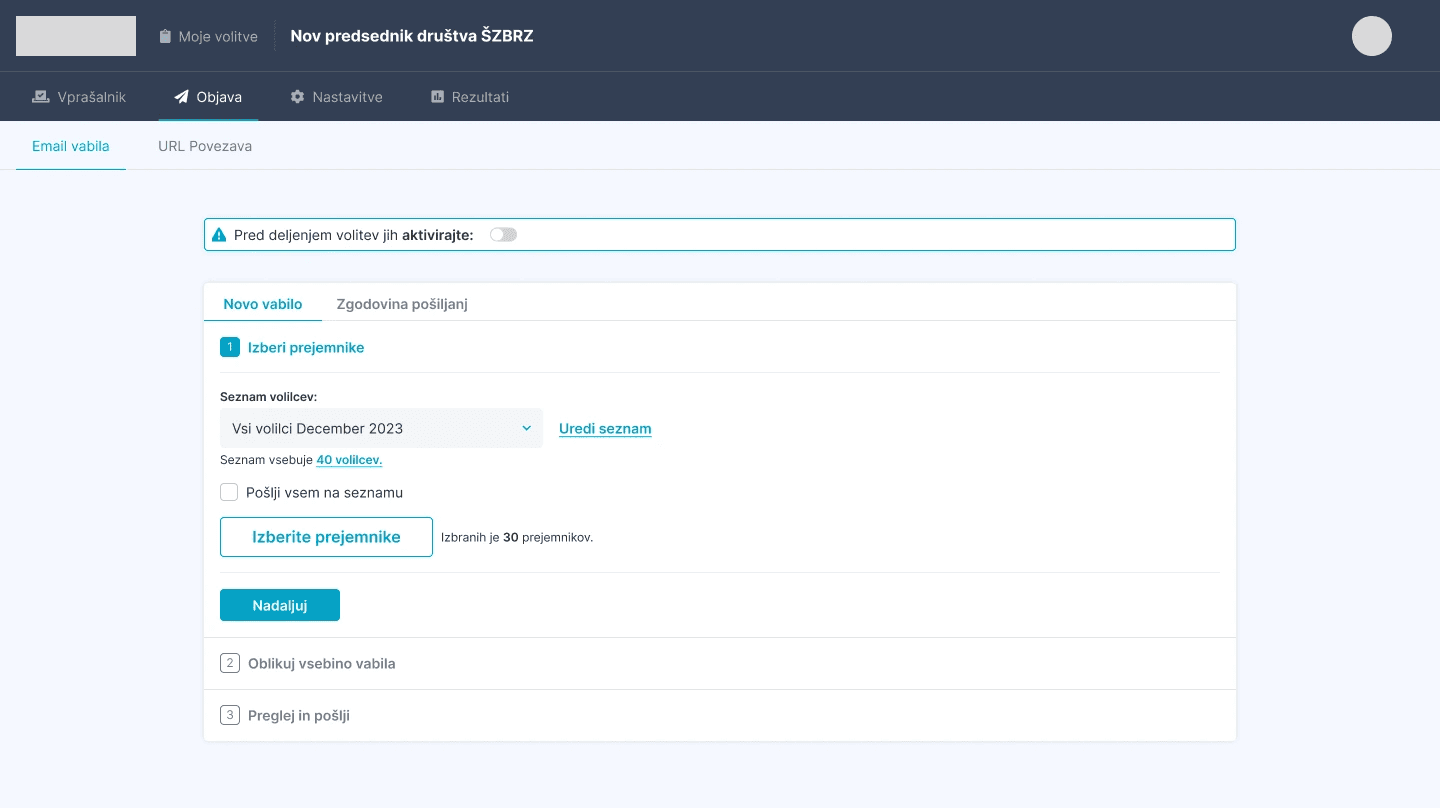The height and width of the screenshot is (808, 1440).
Task: Open the URL Povezava tab
Action: [x=205, y=146]
